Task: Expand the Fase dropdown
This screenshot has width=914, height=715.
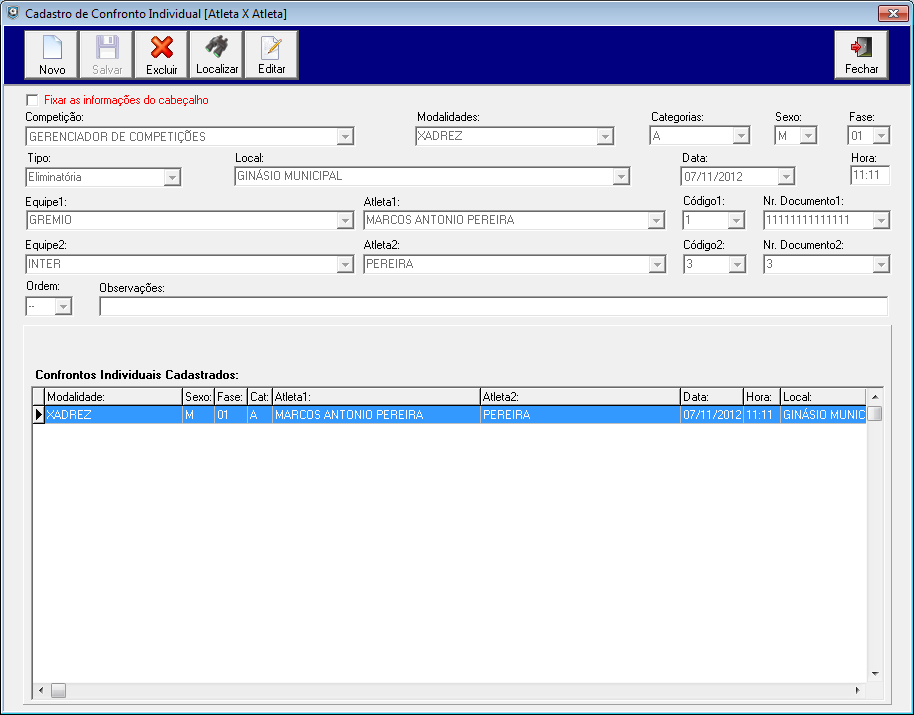Action: [881, 136]
